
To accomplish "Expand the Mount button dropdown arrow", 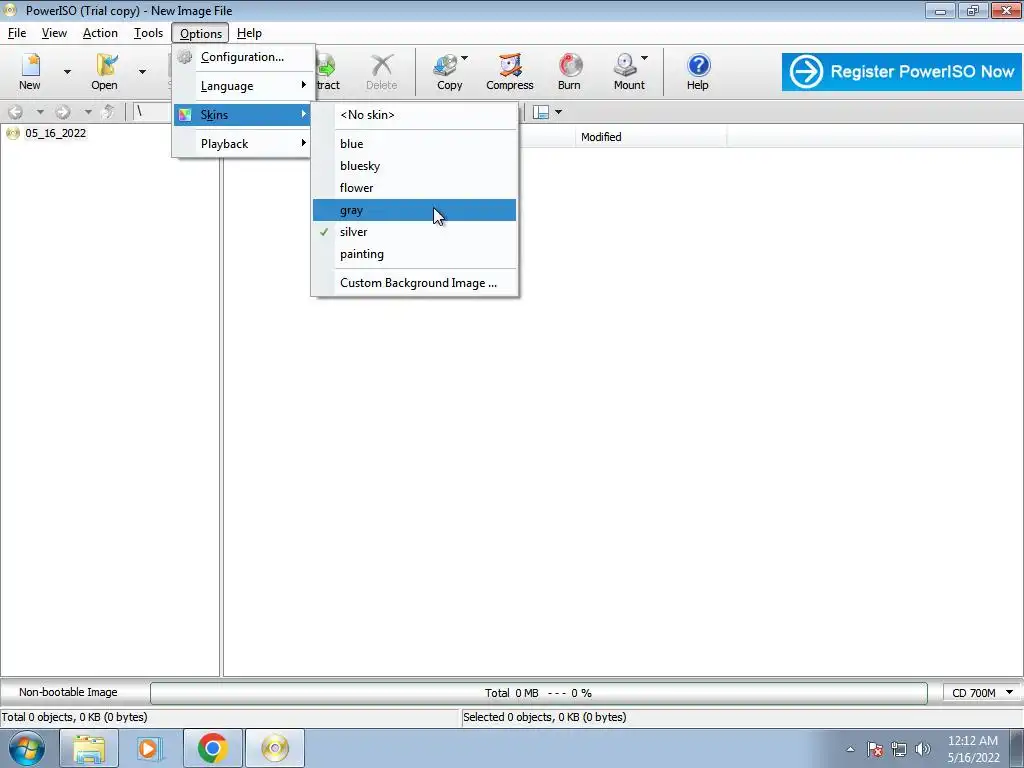I will tap(644, 58).
